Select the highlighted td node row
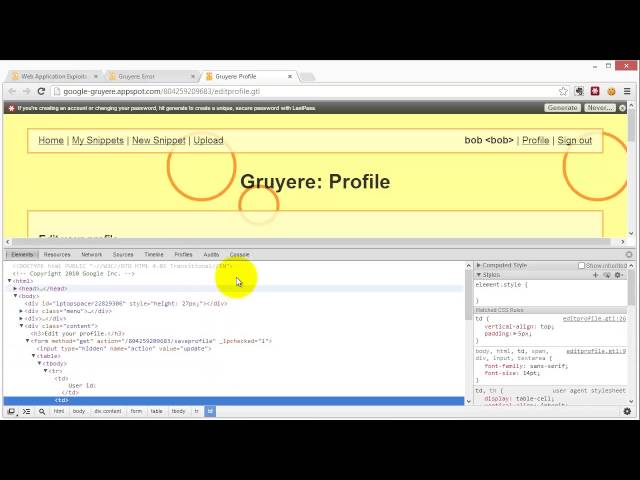Viewport: 640px width, 480px height. tap(234, 400)
